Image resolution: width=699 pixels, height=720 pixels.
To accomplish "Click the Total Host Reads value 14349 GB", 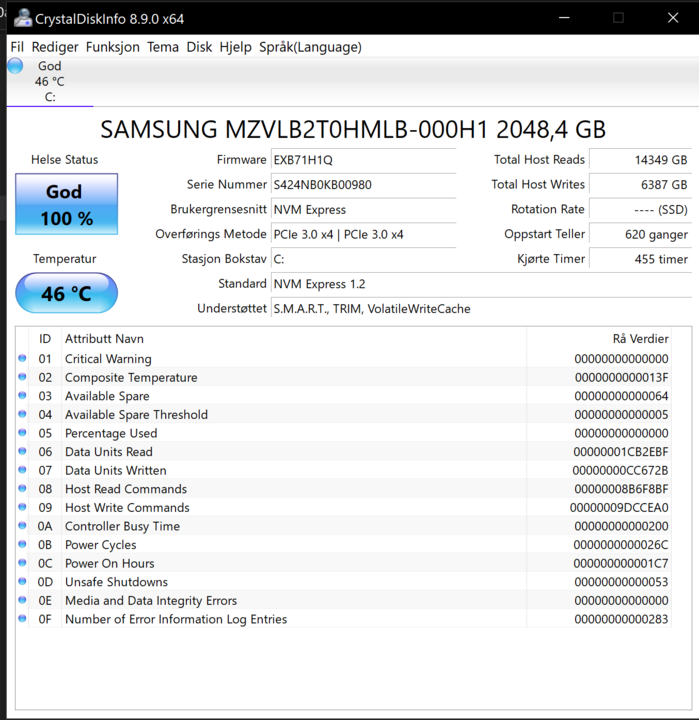I will tap(640, 160).
